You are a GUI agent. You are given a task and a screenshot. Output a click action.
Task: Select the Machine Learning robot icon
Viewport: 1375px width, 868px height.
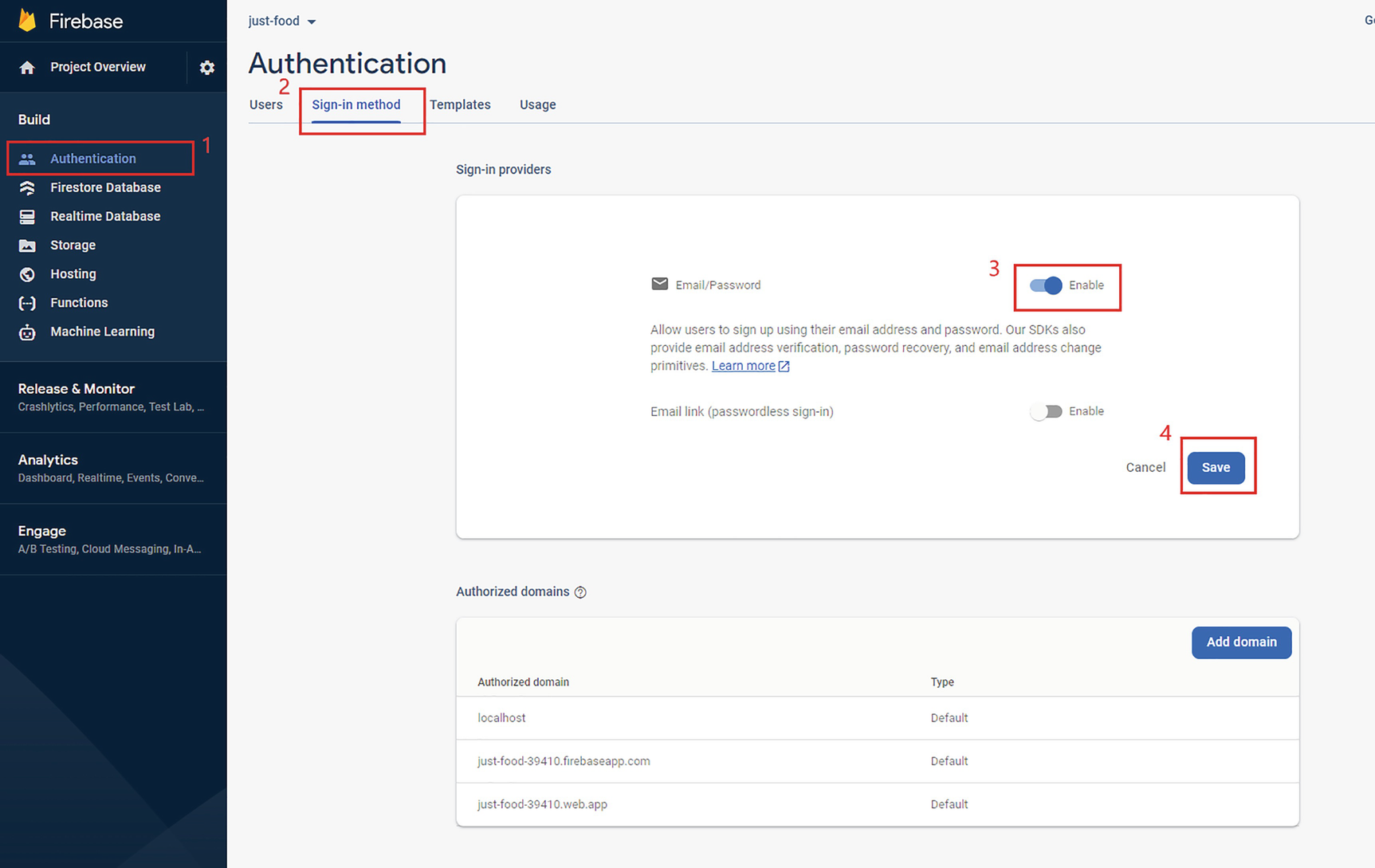(x=27, y=332)
